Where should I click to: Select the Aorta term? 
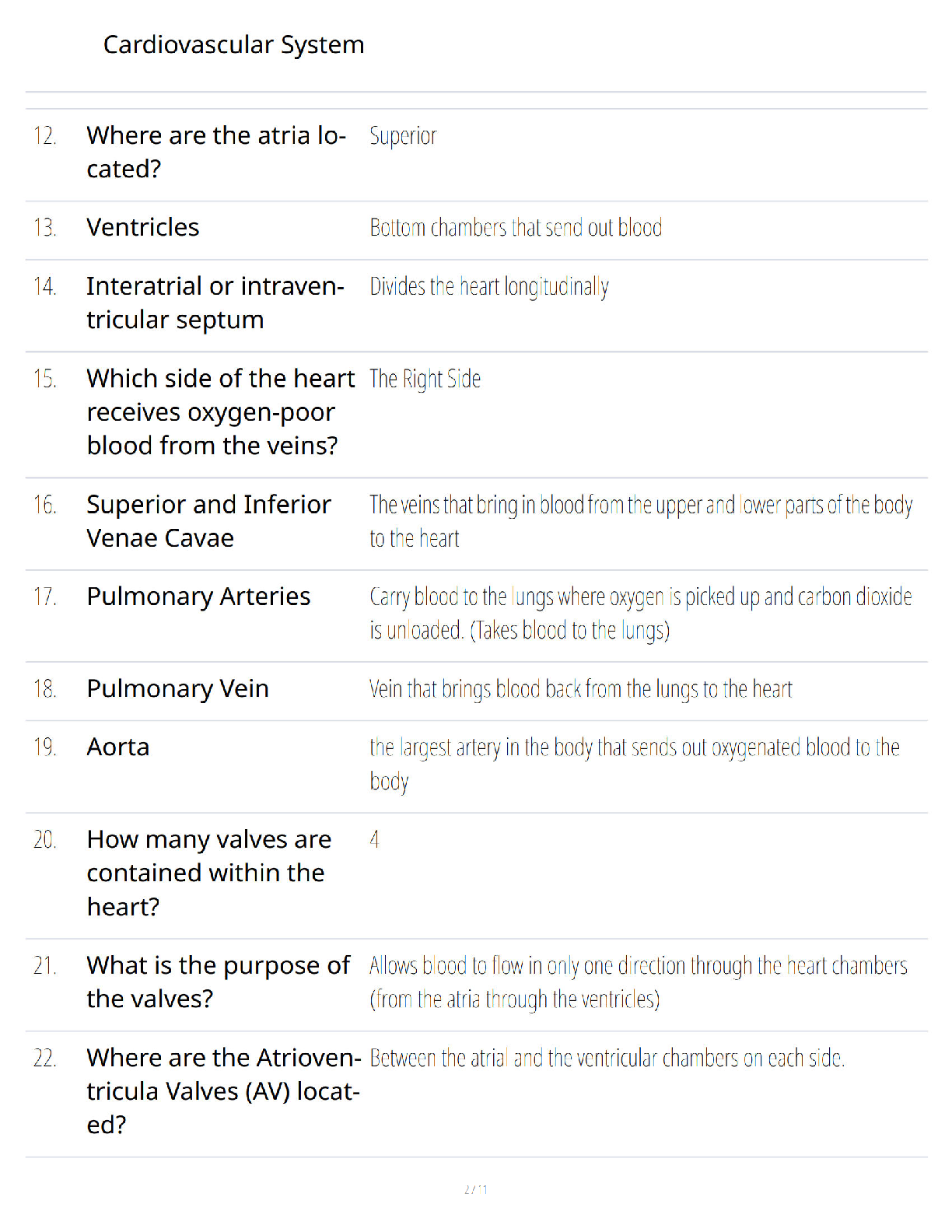pyautogui.click(x=118, y=747)
